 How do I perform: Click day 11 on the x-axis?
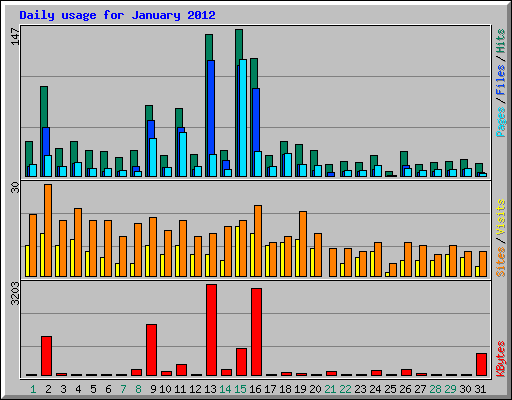pyautogui.click(x=180, y=389)
